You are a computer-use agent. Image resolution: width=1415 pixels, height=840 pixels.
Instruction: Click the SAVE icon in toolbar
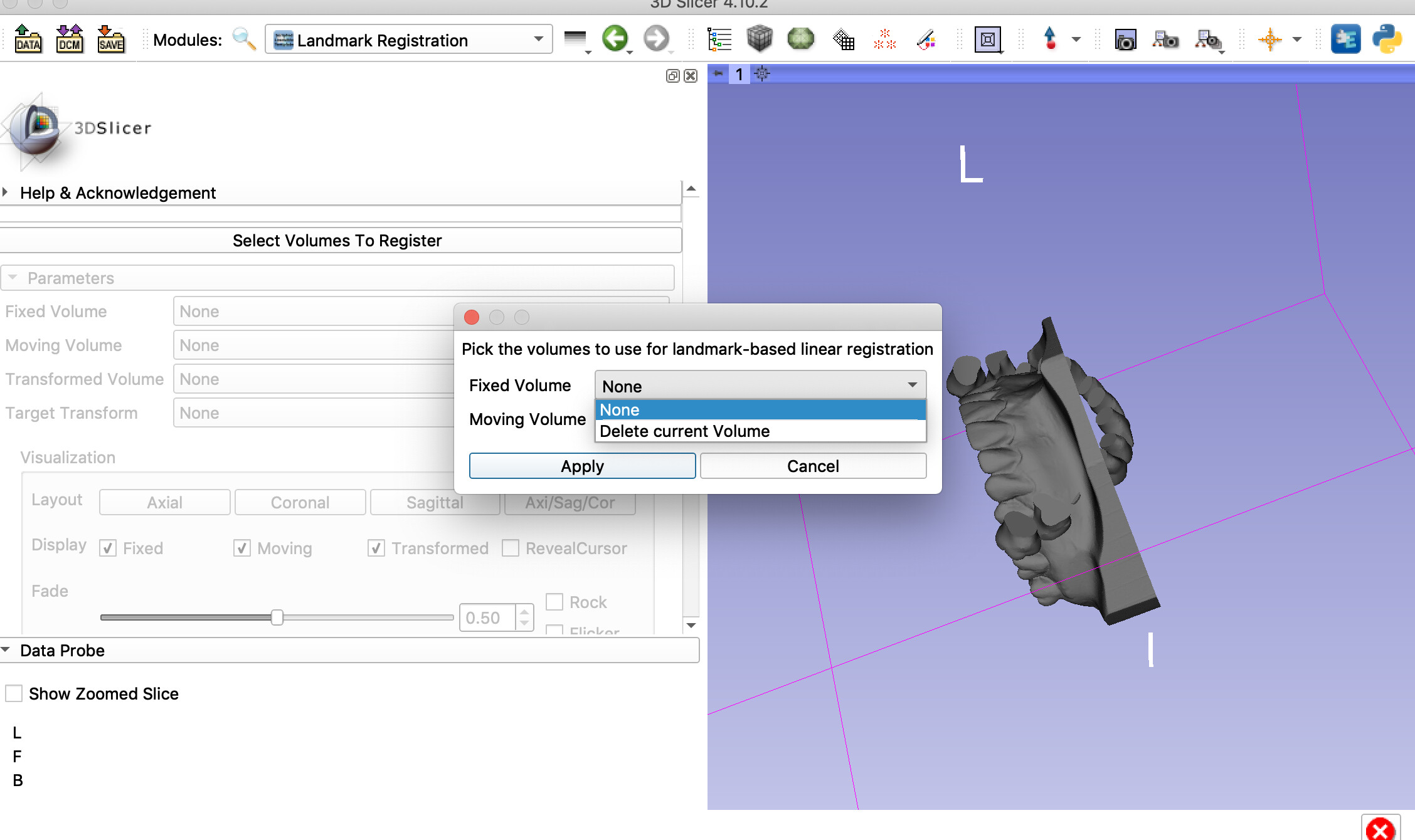click(110, 39)
